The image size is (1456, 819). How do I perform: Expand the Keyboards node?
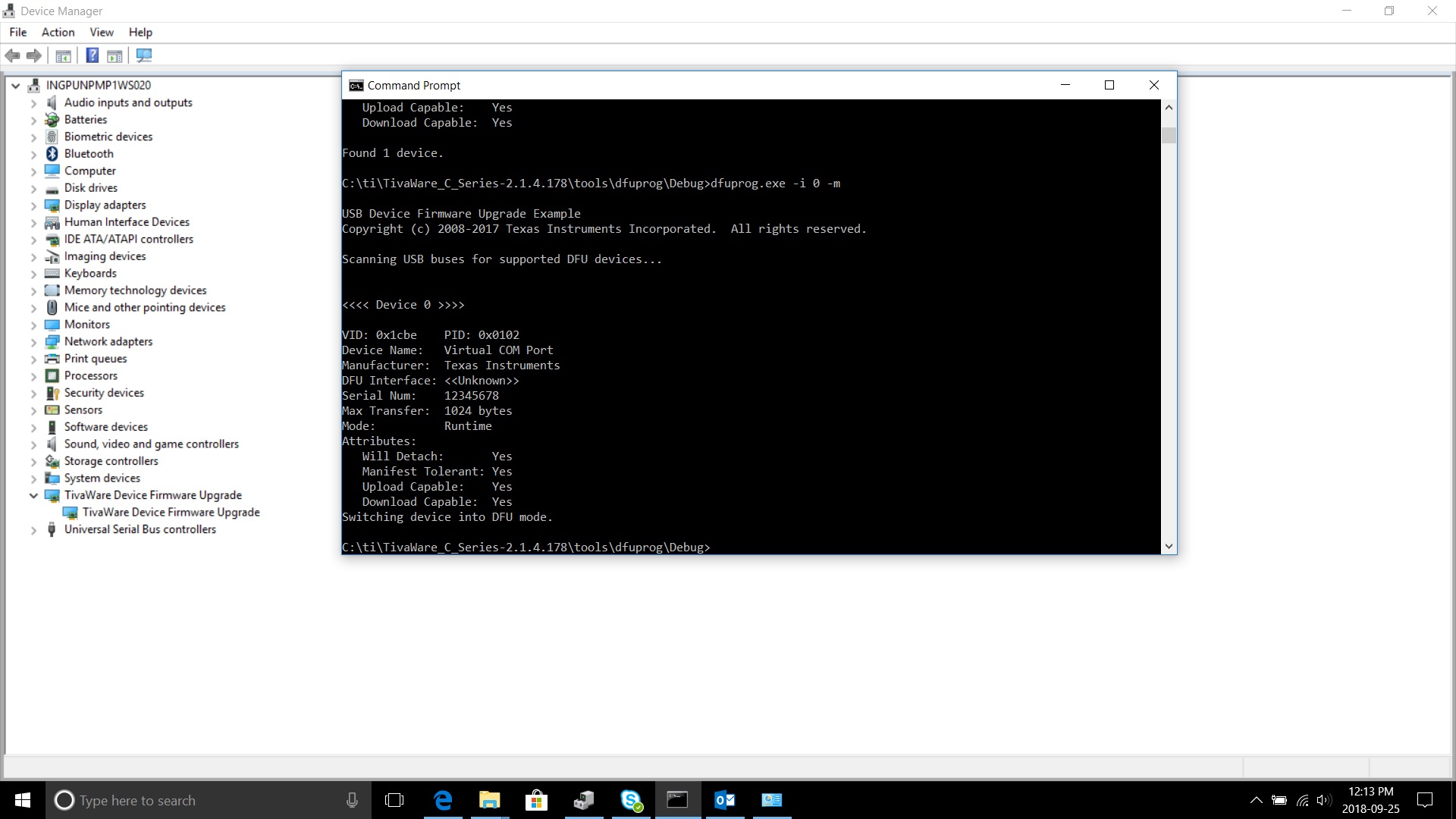pos(33,274)
